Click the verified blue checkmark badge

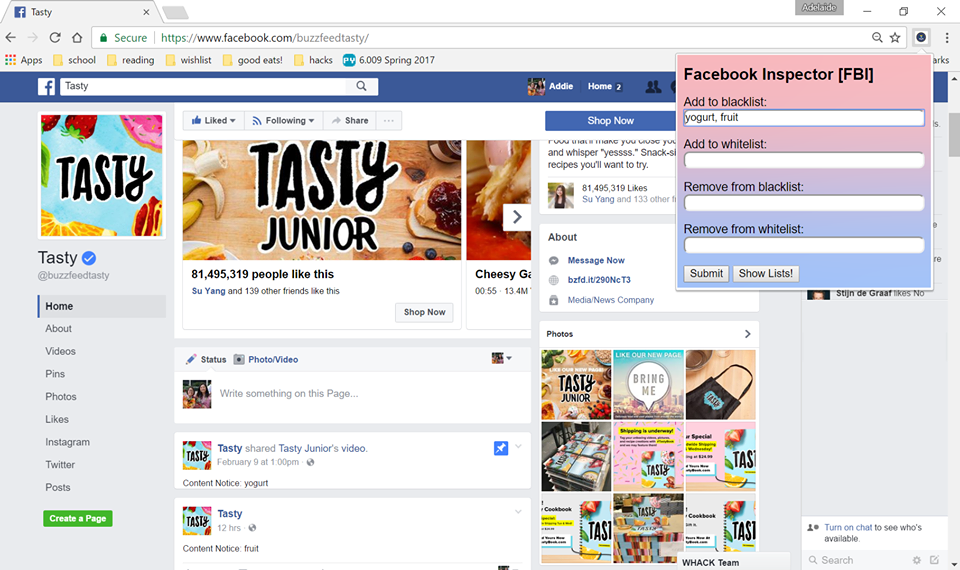pos(89,258)
